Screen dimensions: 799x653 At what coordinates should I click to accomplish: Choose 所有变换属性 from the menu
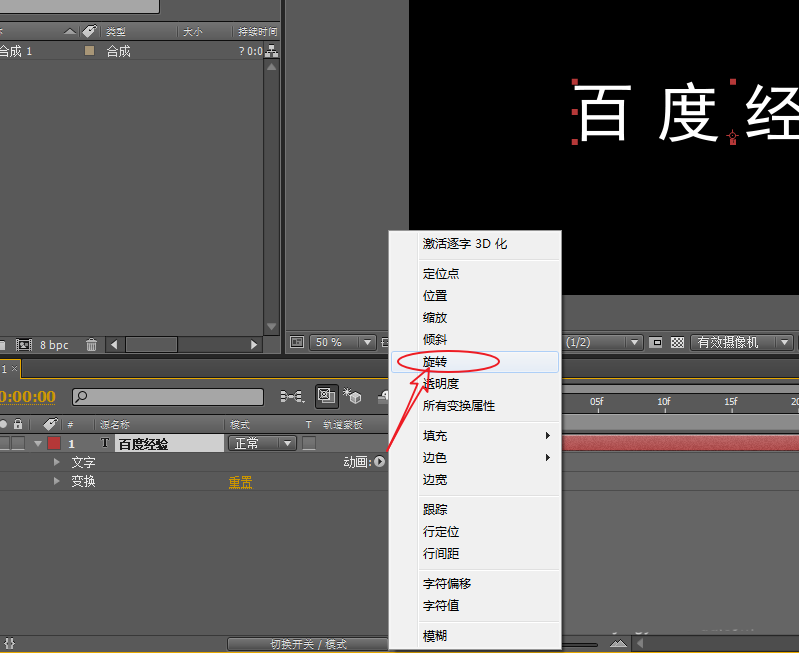tap(475, 406)
